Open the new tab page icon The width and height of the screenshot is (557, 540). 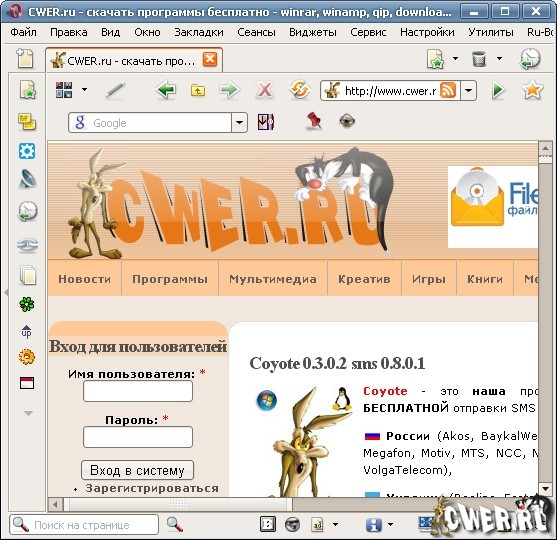(25, 58)
